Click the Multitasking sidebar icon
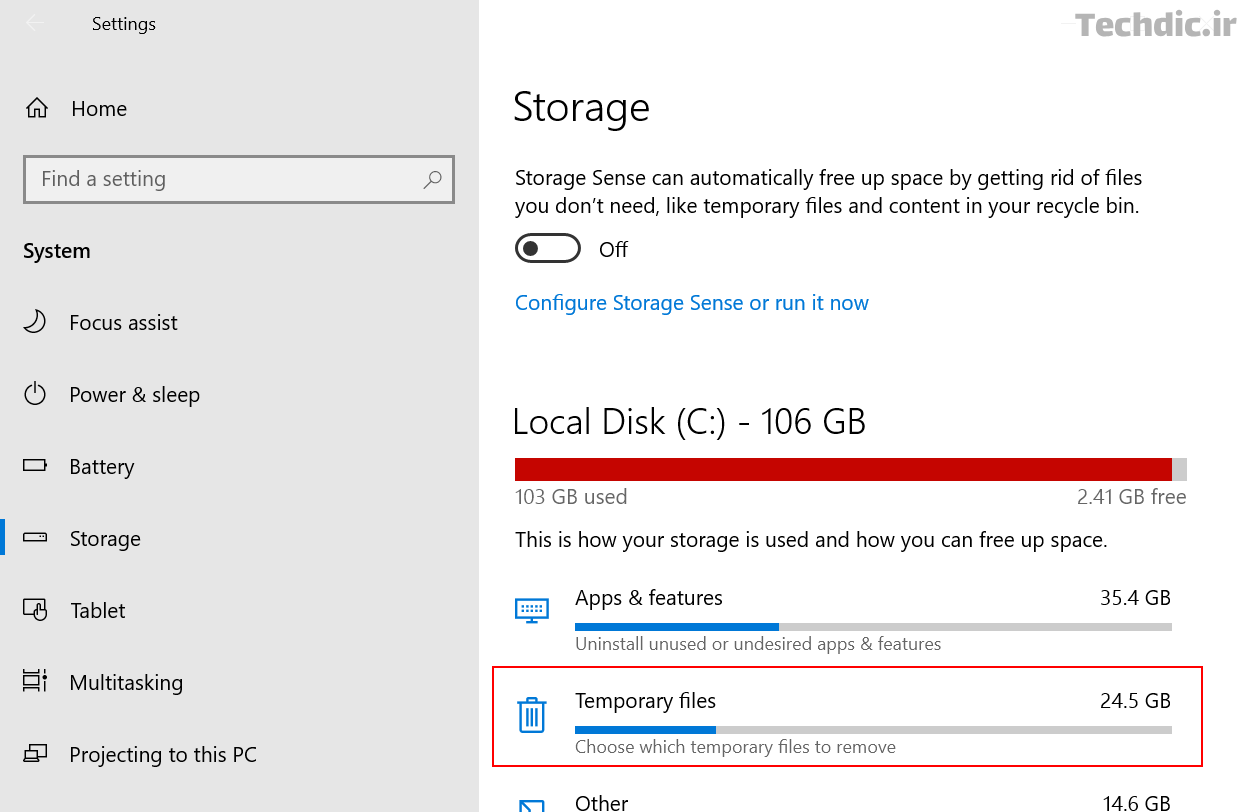Viewport: 1241px width, 812px height. pos(35,682)
